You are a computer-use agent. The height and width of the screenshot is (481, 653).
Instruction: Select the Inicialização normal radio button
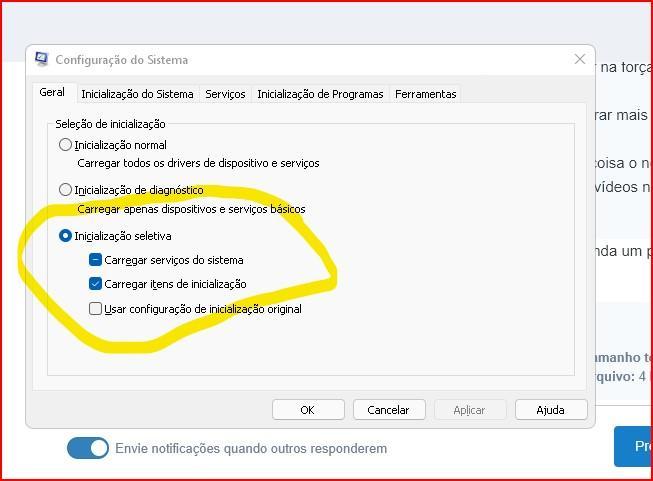click(65, 145)
